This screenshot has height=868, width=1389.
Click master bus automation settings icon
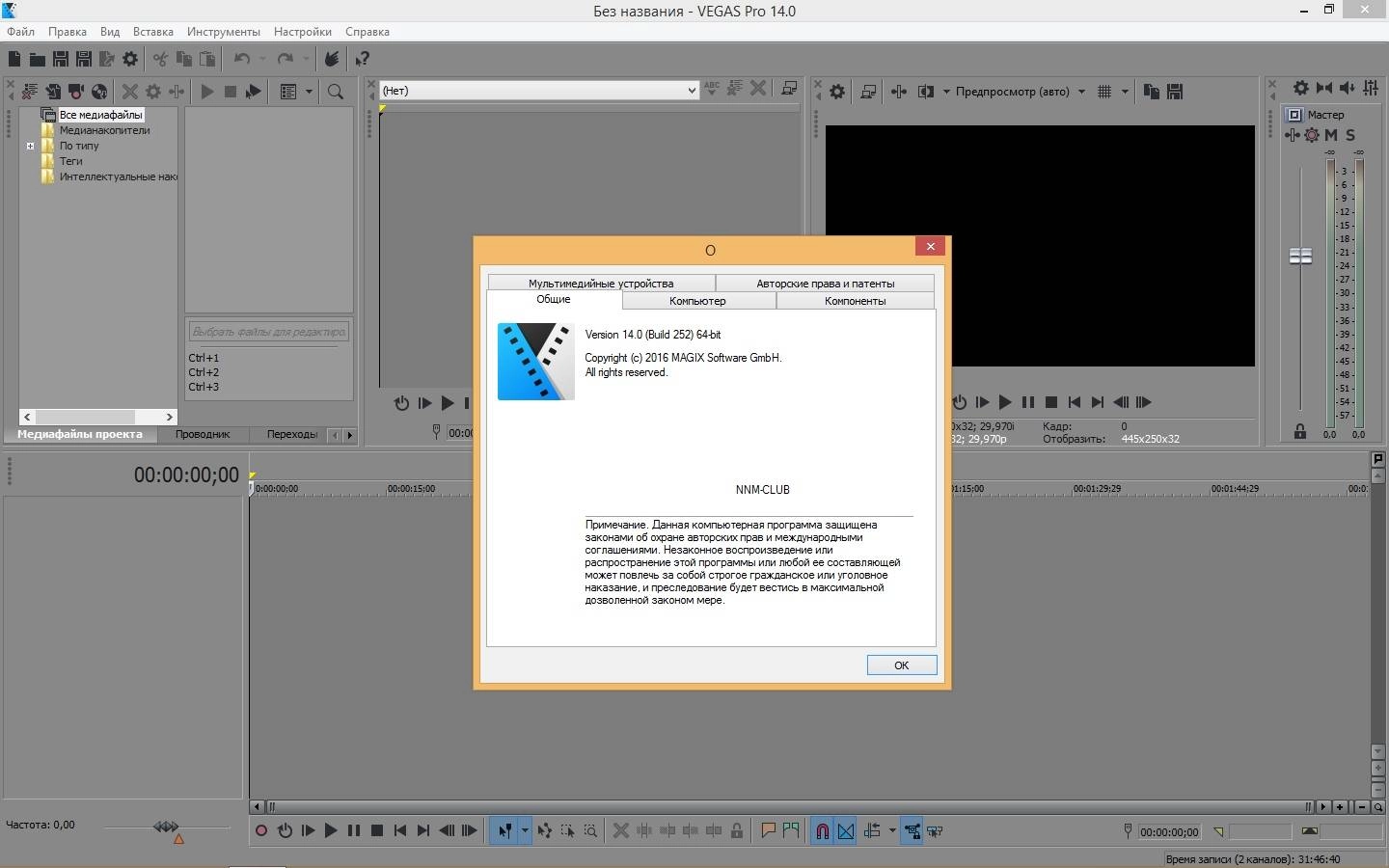(x=1311, y=135)
